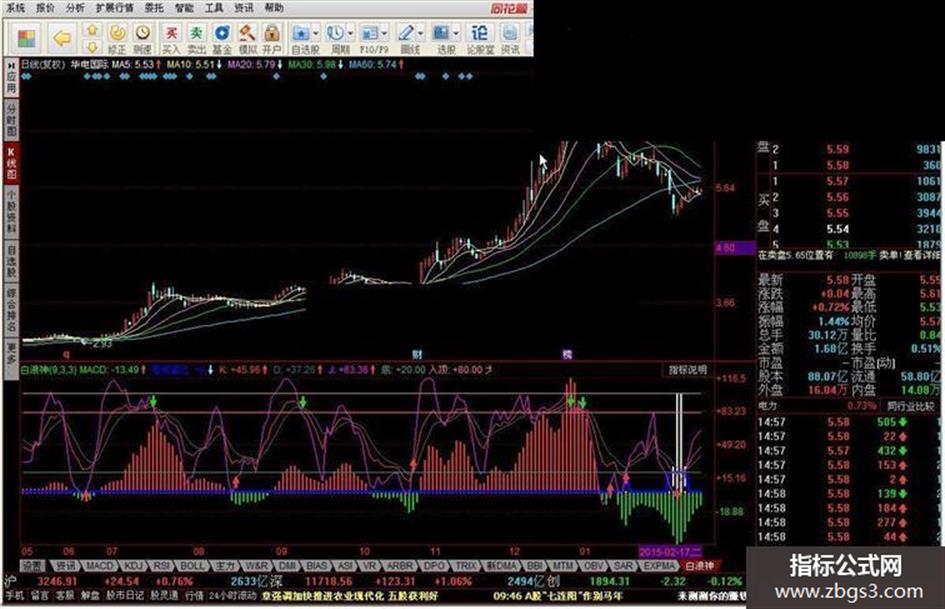Click the 2015-02-17 date marker
The width and height of the screenshot is (945, 609).
670,552
